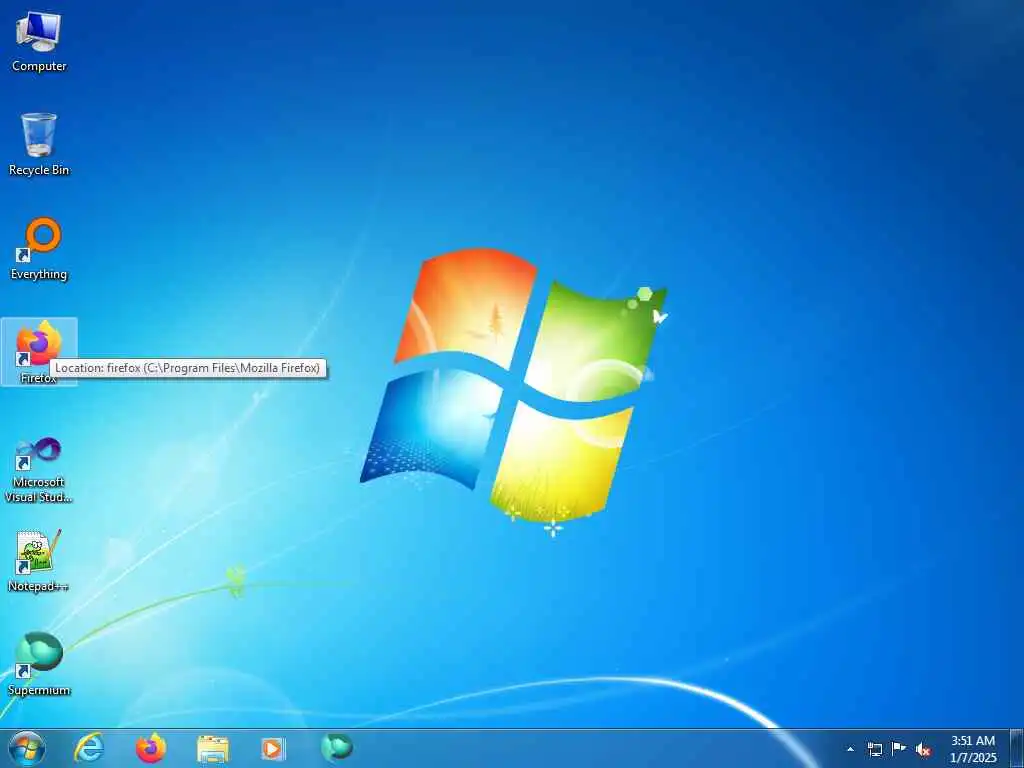Open the Action Center flag icon

[899, 748]
